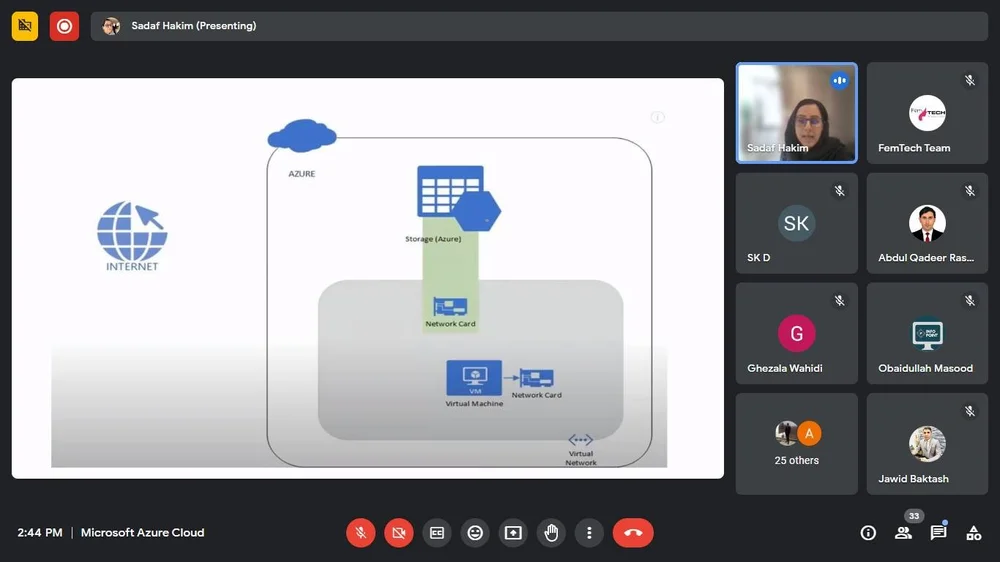Open the activities icon
The width and height of the screenshot is (1000, 562).
point(973,533)
